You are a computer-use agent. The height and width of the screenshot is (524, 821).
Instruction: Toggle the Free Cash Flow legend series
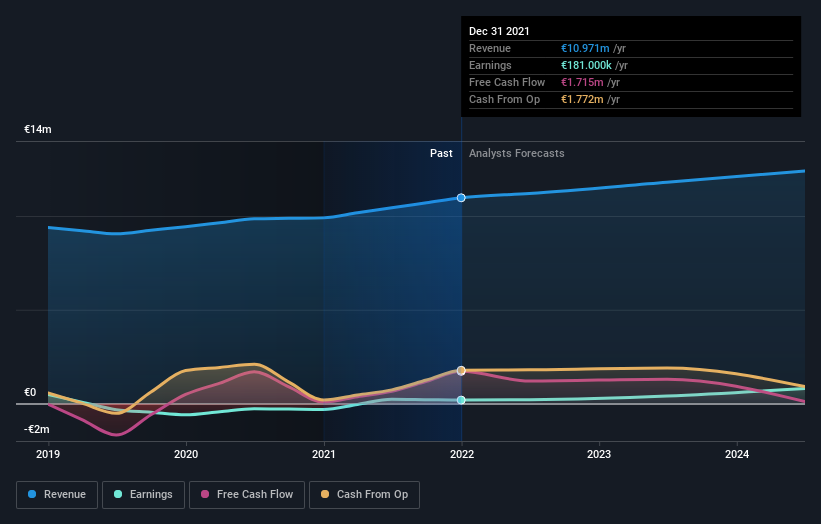coord(247,495)
